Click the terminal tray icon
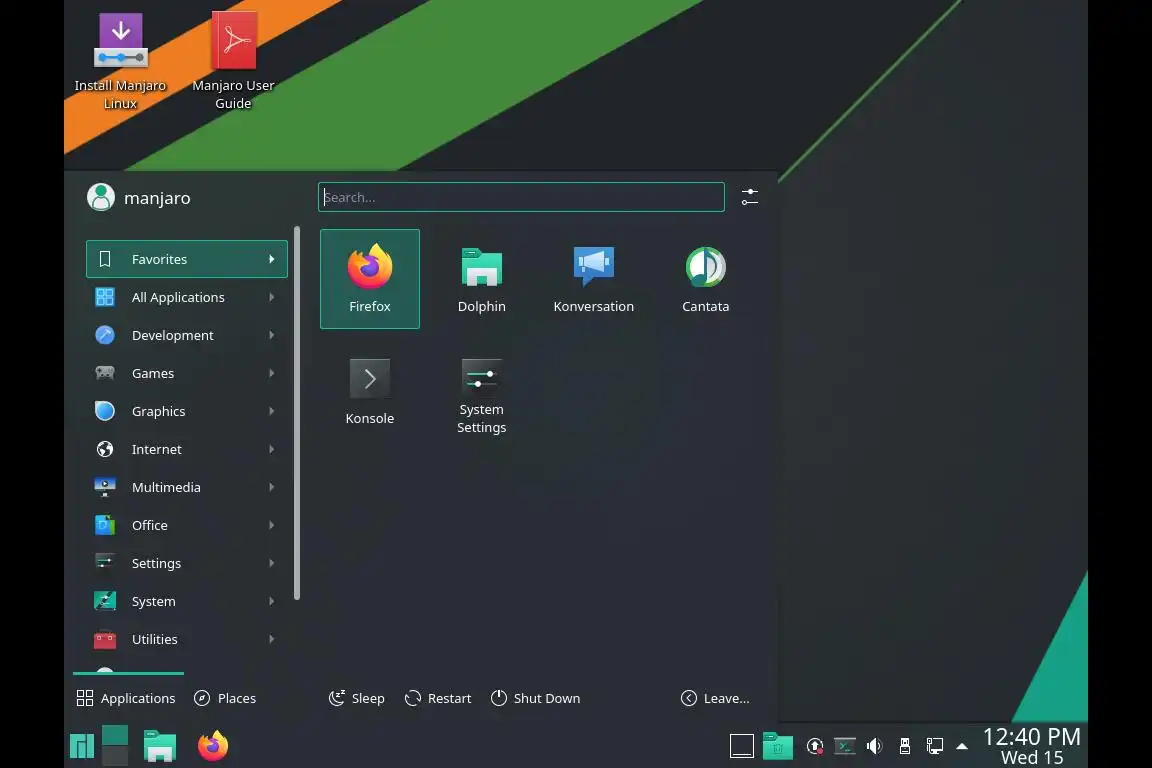This screenshot has height=768, width=1152. (845, 747)
